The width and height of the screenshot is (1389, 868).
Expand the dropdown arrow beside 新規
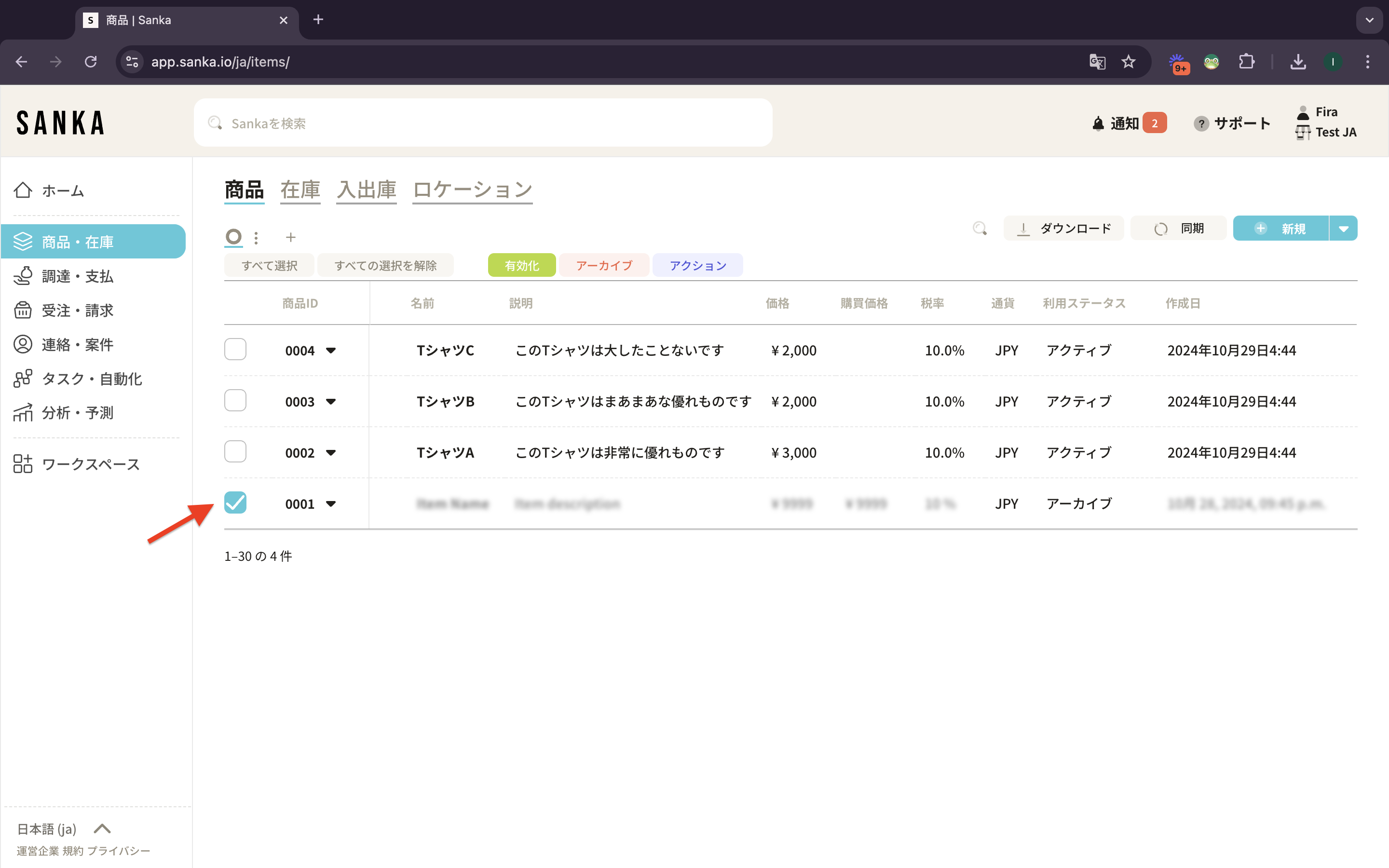(x=1344, y=229)
